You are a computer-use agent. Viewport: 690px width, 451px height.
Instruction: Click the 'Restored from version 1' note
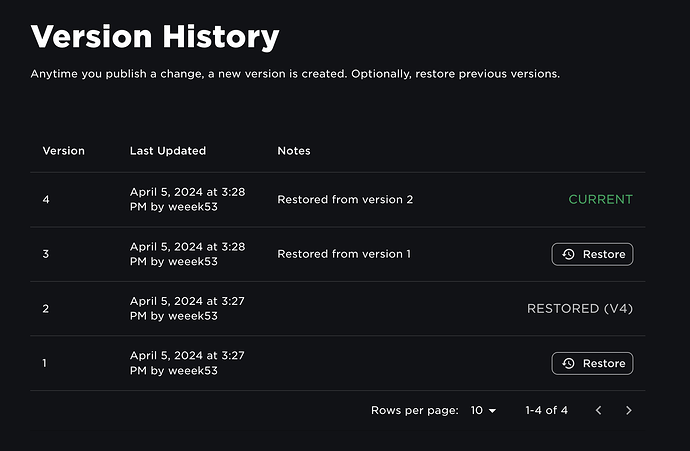(344, 254)
